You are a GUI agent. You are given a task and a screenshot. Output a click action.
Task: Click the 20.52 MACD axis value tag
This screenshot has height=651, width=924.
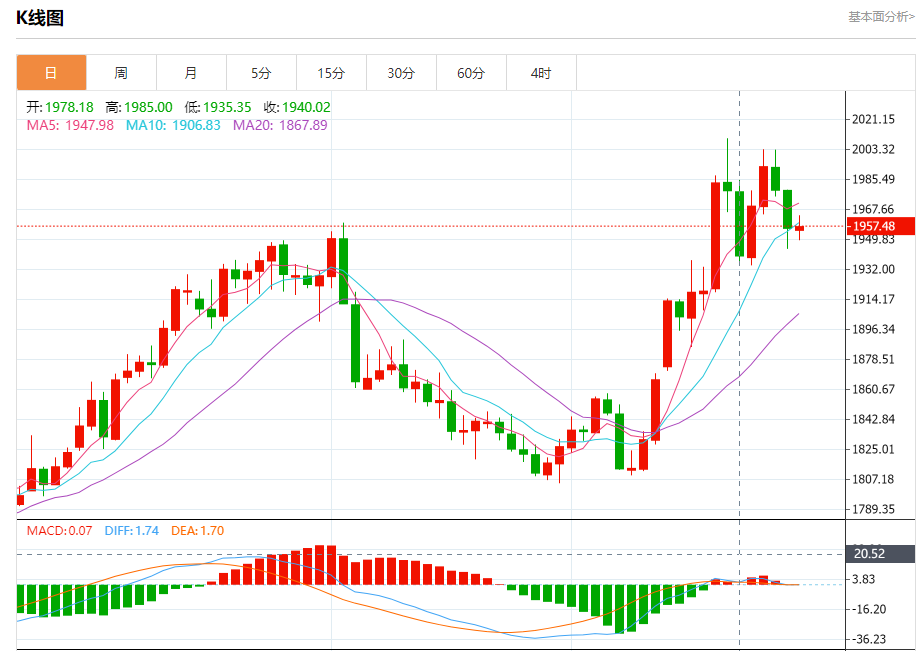(880, 554)
